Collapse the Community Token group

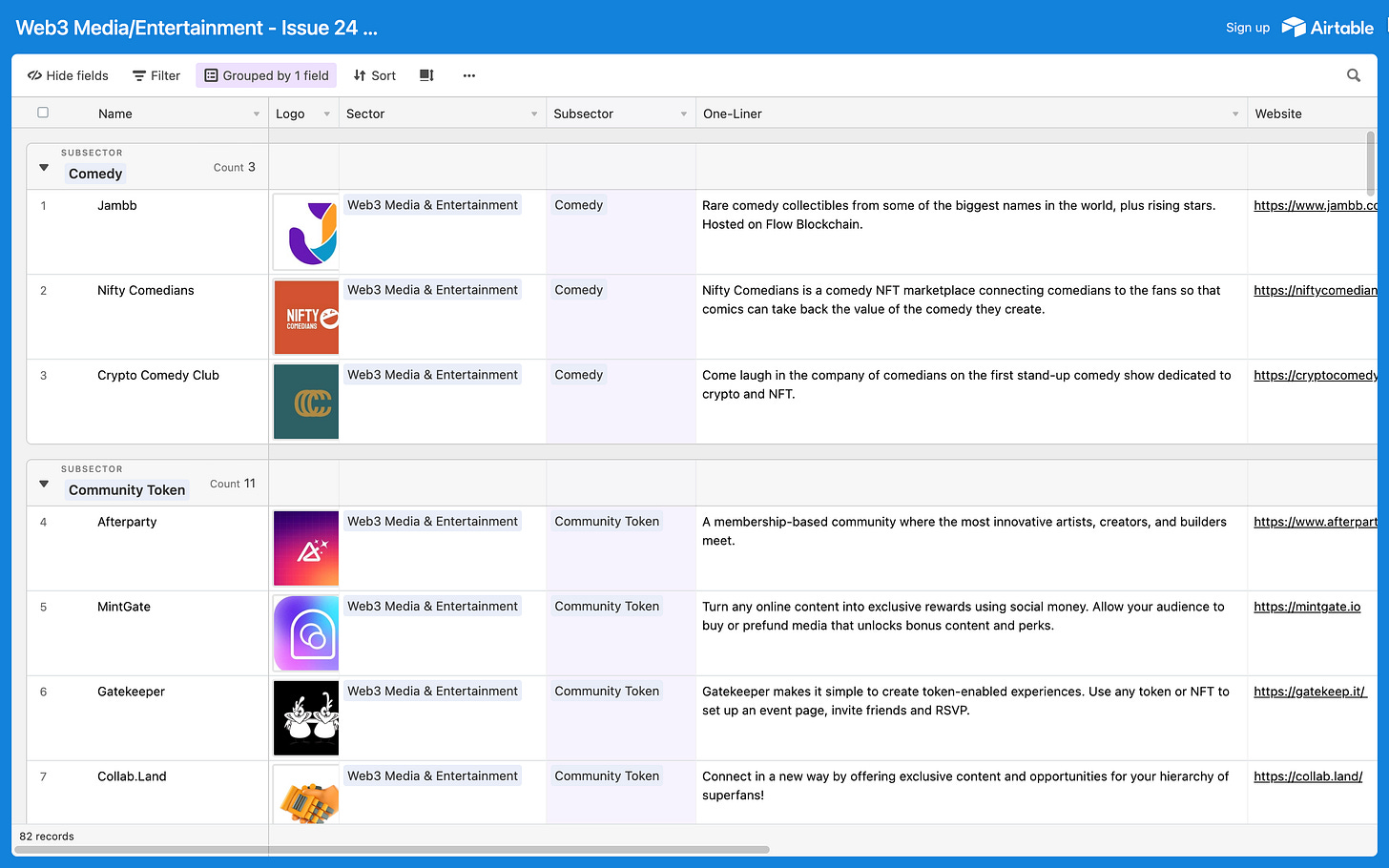click(44, 484)
